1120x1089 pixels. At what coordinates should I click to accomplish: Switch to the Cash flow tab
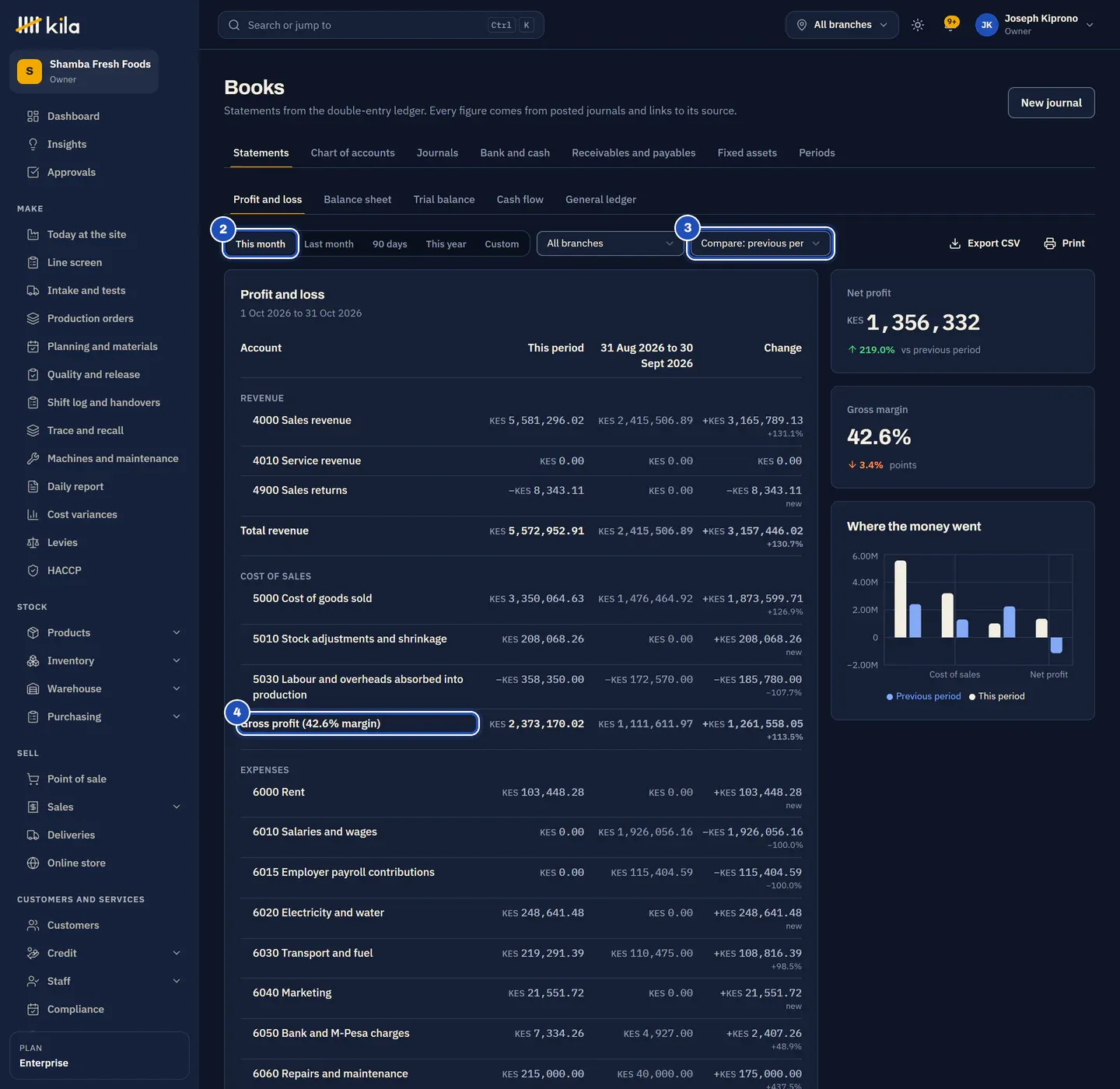coord(520,199)
